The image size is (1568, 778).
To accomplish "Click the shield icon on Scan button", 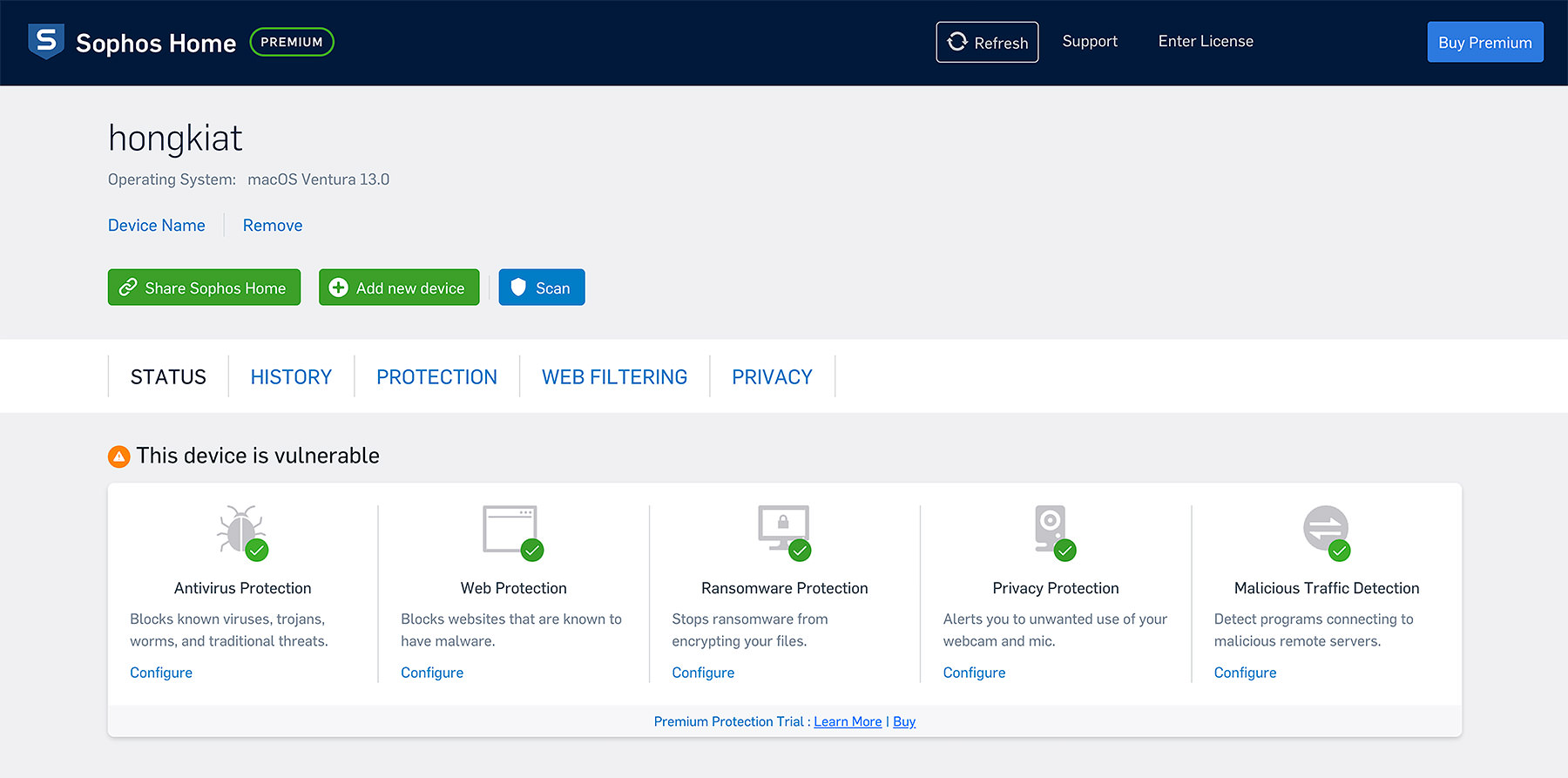I will pyautogui.click(x=518, y=288).
